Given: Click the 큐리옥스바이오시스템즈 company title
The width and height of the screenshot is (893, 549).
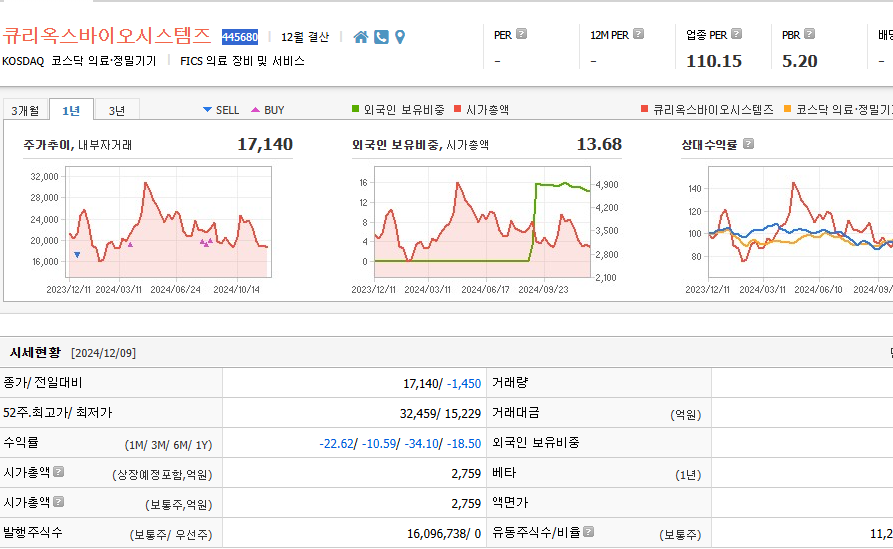Looking at the screenshot, I should 107,36.
